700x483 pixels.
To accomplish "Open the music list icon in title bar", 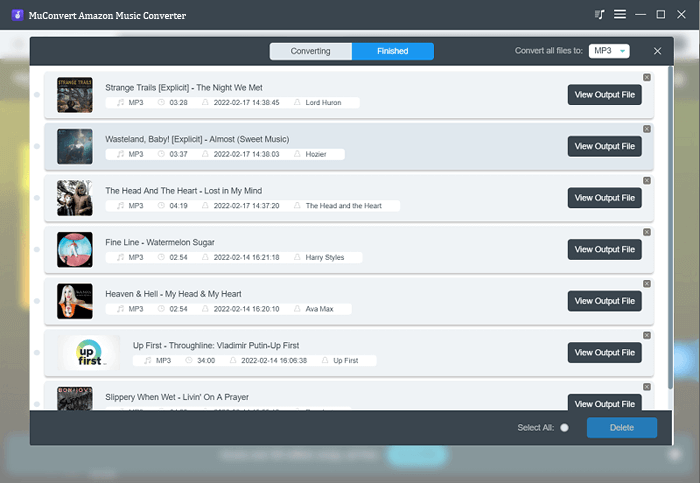I will (600, 15).
